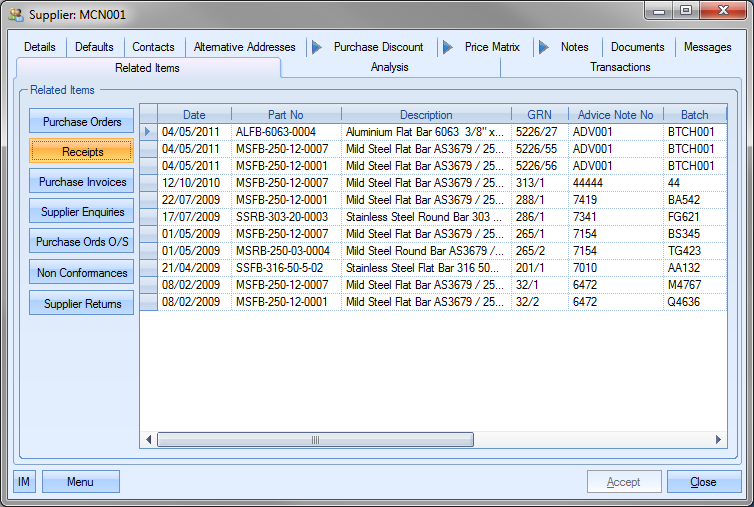This screenshot has width=754, height=507.
Task: Click the left scroll arrow of horizontal scrollbar
Action: (149, 439)
